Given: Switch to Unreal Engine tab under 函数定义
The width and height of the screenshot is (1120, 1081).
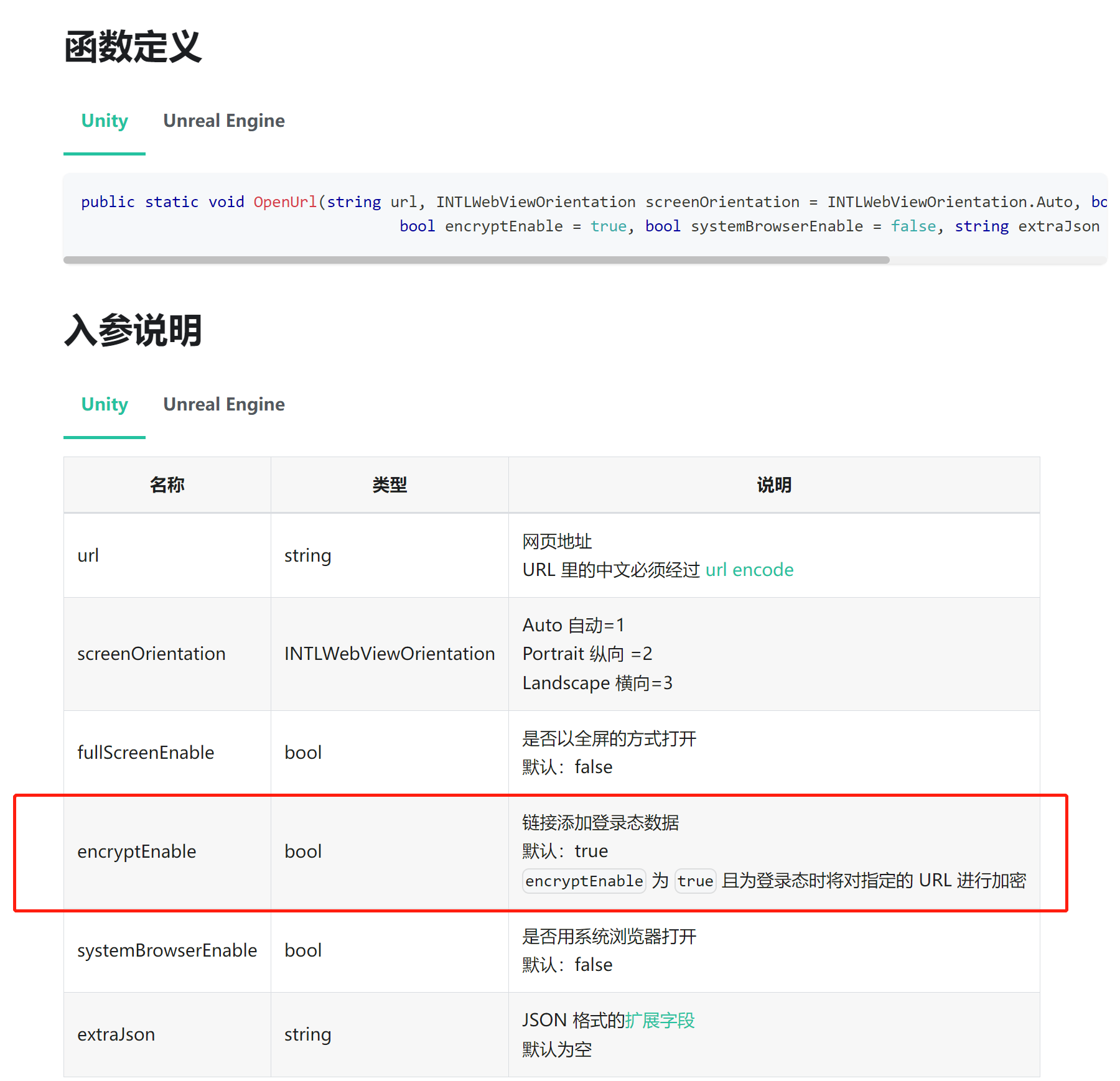Looking at the screenshot, I should (x=223, y=121).
